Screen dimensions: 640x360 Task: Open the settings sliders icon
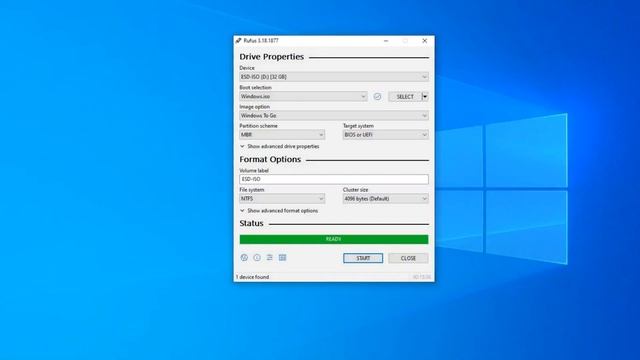[x=269, y=258]
